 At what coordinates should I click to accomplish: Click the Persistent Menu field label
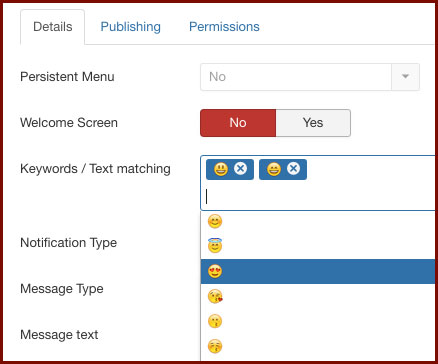pos(67,77)
